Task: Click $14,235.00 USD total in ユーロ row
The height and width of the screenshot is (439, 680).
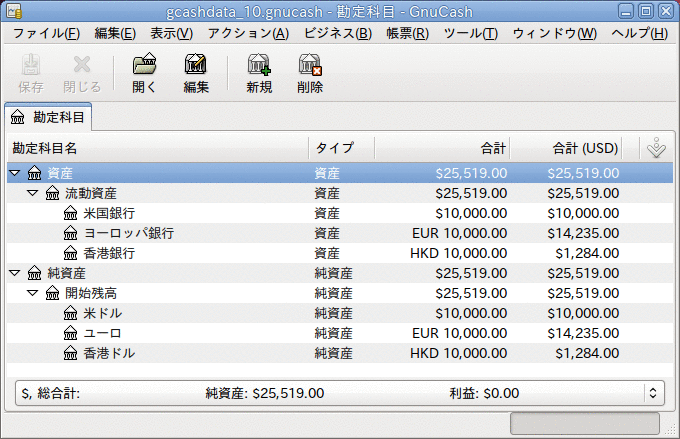Action: click(x=583, y=333)
